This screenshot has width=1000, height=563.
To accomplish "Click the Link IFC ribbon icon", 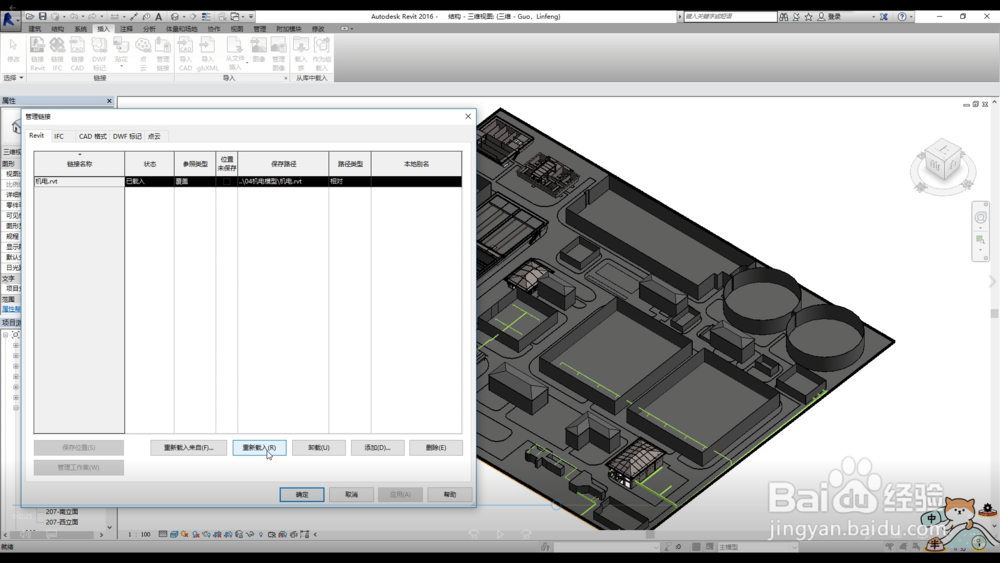I will point(57,54).
